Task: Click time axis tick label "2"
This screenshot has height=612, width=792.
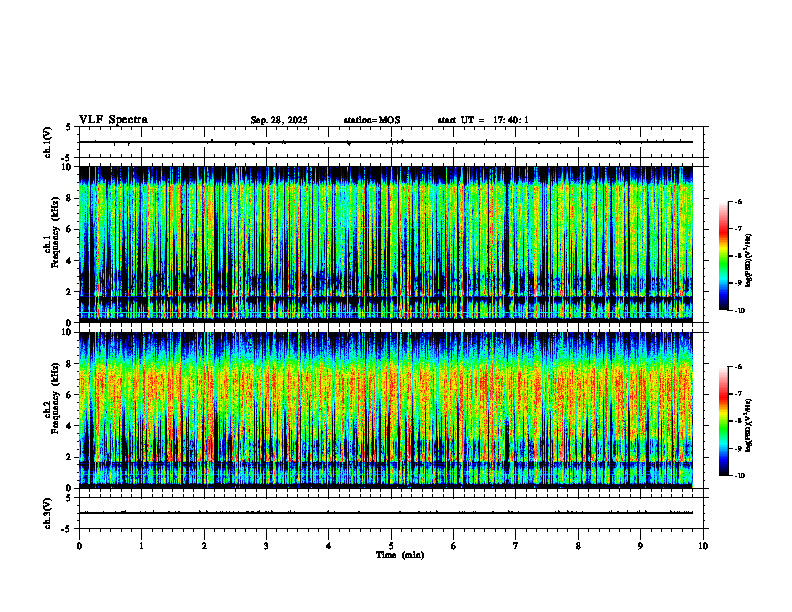Action: tap(204, 546)
